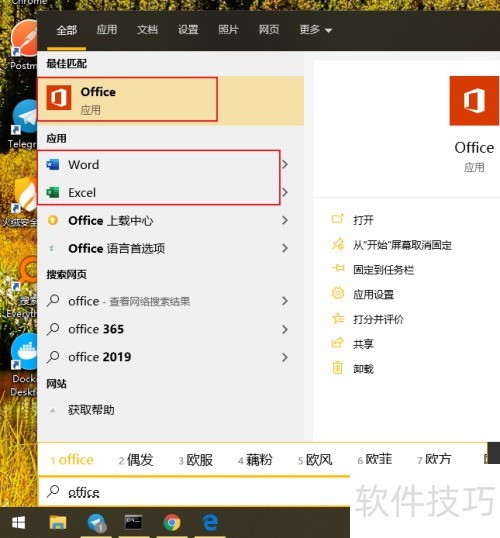This screenshot has width=500, height=538.
Task: Click the 打开 open icon
Action: coord(337,219)
